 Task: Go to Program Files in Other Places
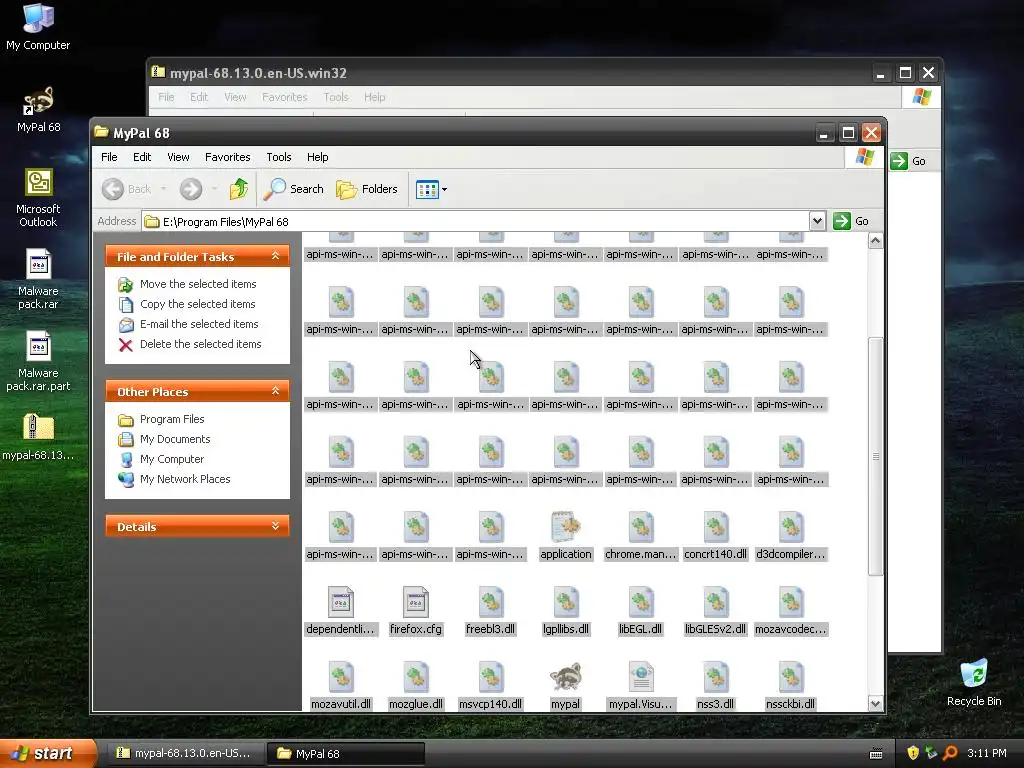(x=172, y=419)
